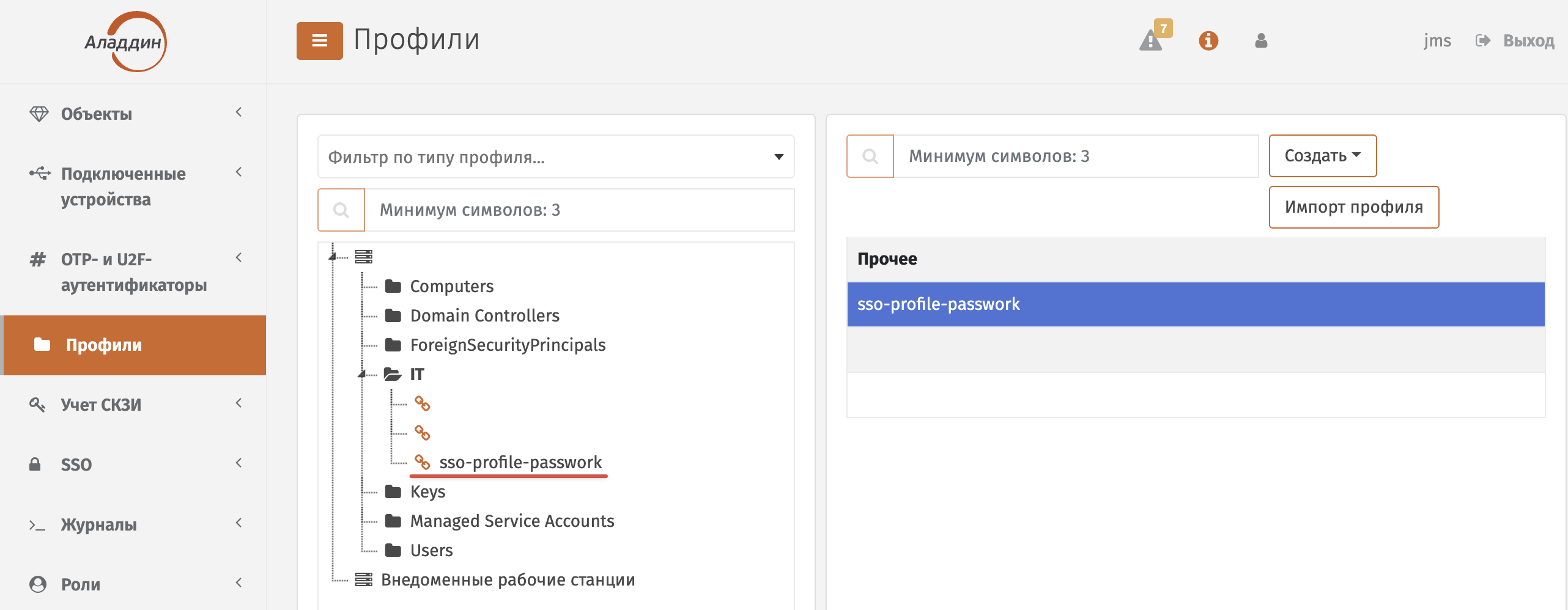Click the root server icon in the tree
The width and height of the screenshot is (1568, 610).
click(364, 257)
